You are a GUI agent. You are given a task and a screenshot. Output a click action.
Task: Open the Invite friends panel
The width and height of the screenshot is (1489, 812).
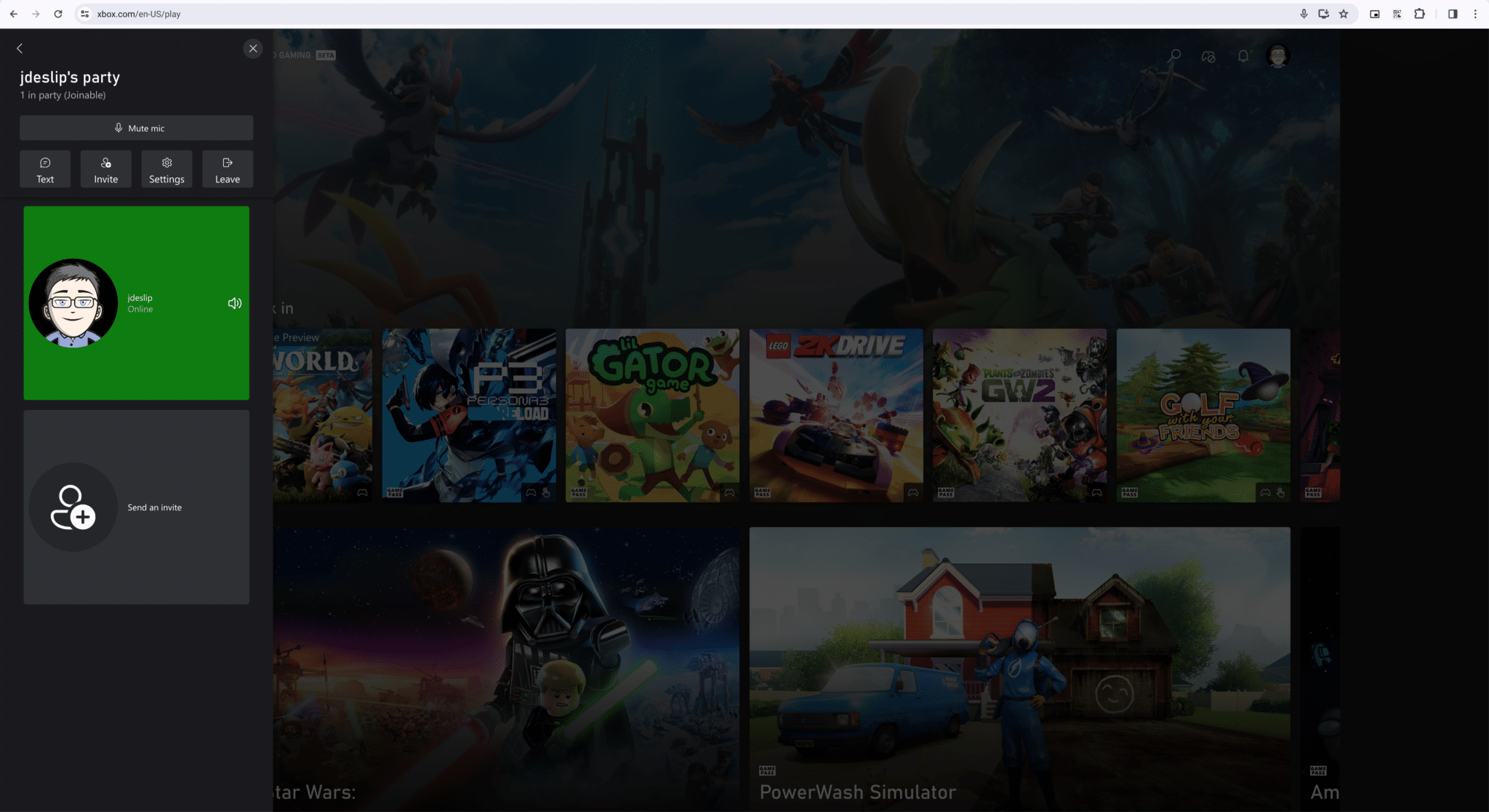coord(105,169)
